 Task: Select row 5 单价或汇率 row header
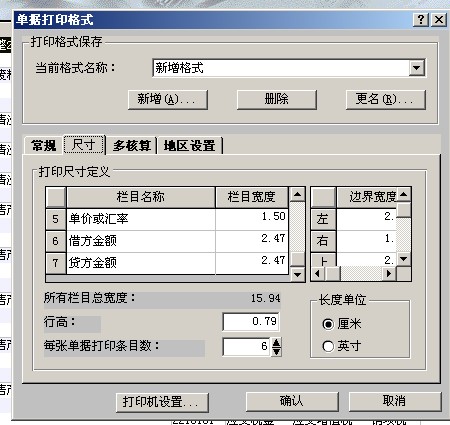tap(55, 219)
